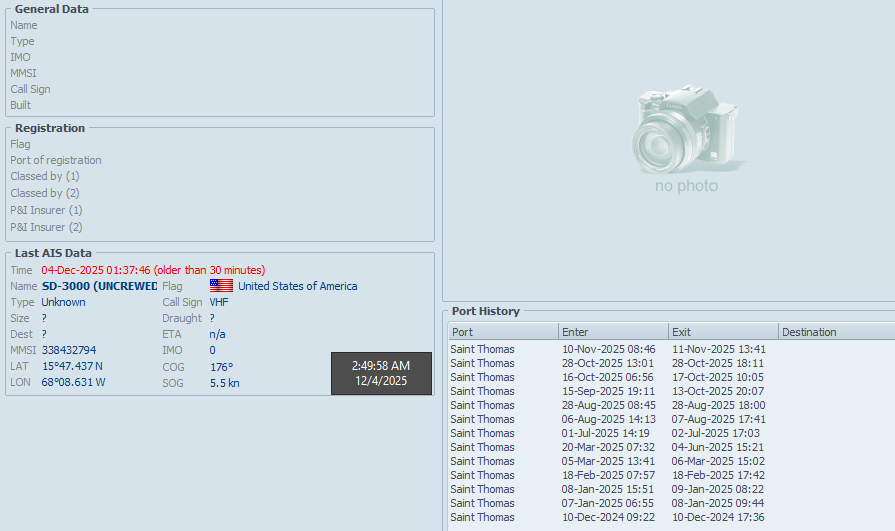Select port row entered 15-Sep-2025 19:11
The height and width of the screenshot is (531, 895).
coord(671,391)
